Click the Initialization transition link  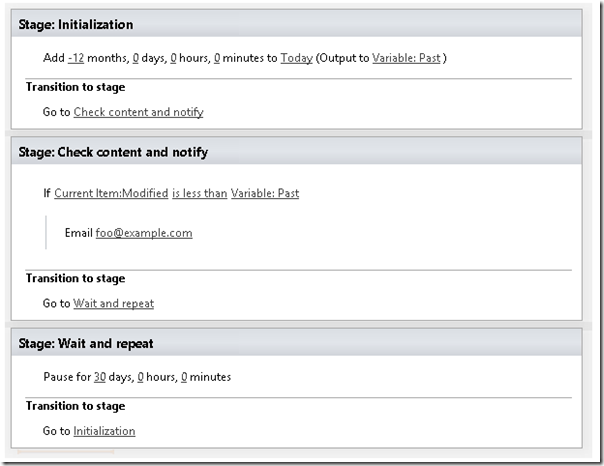104,431
